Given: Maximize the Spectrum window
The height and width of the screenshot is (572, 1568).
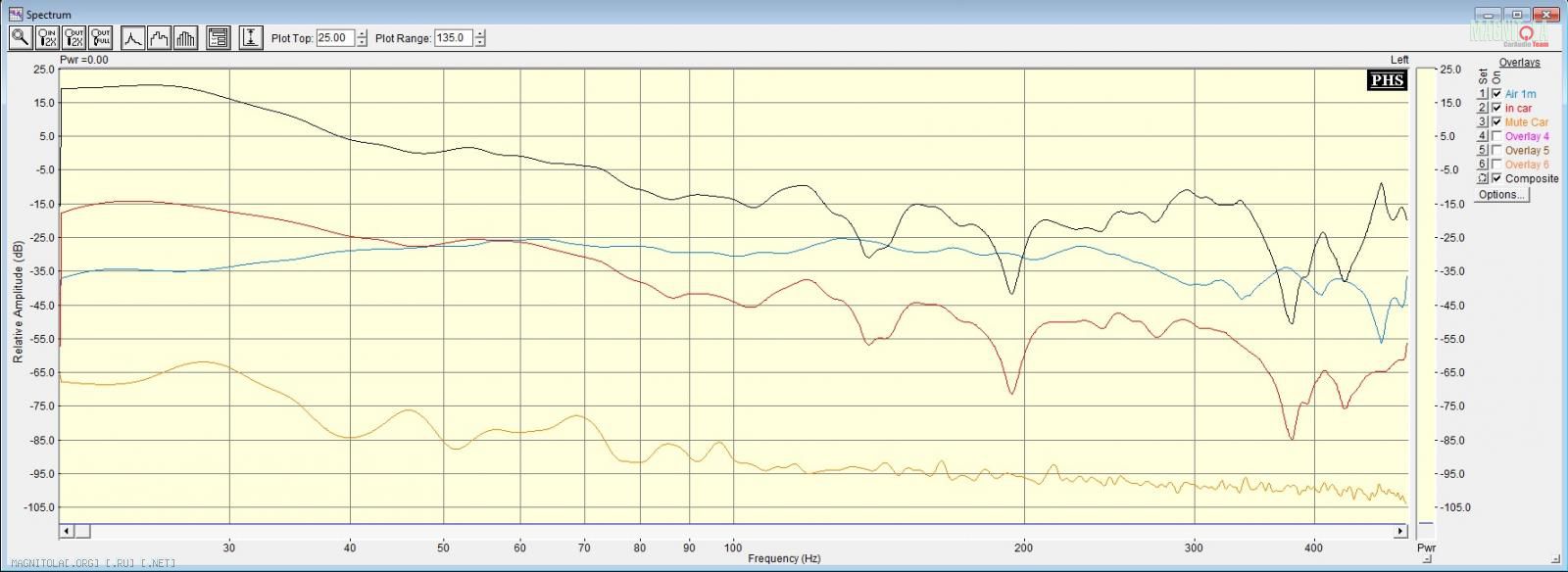Looking at the screenshot, I should [x=1516, y=14].
